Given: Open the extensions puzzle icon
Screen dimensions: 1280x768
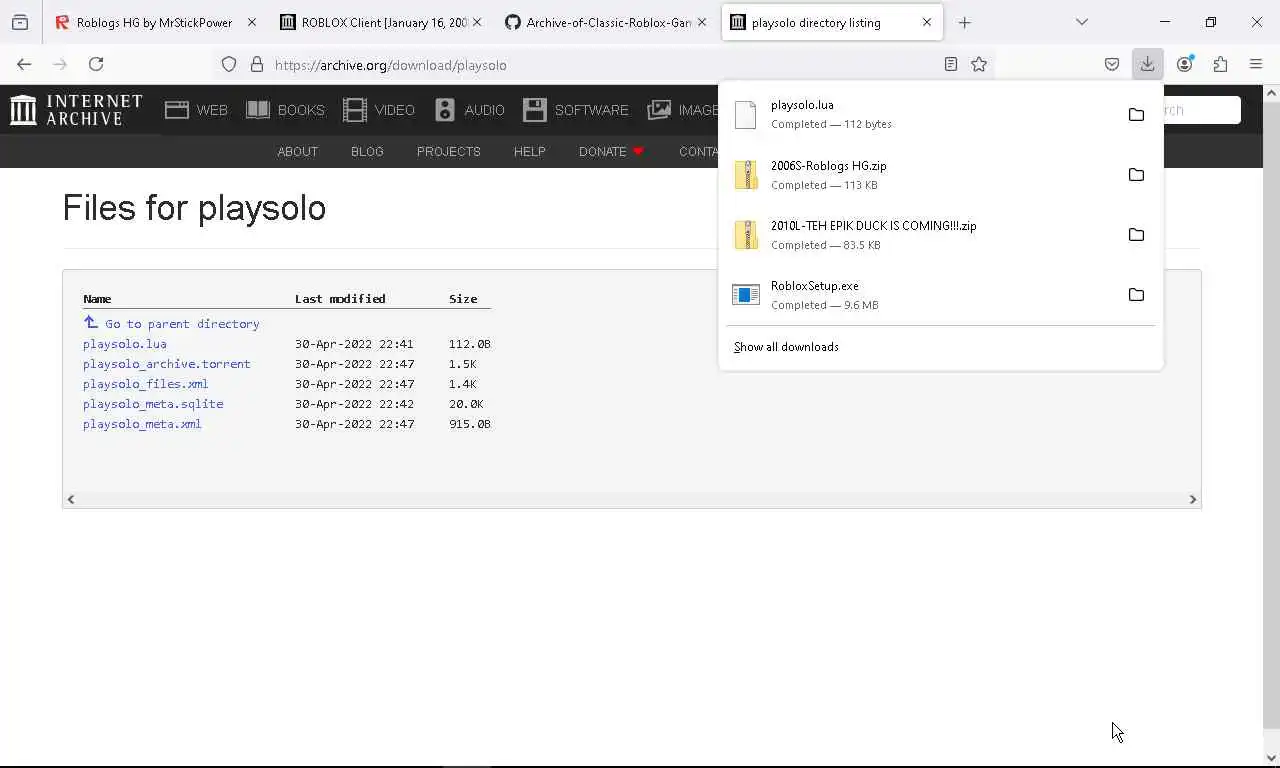Looking at the screenshot, I should [1220, 65].
